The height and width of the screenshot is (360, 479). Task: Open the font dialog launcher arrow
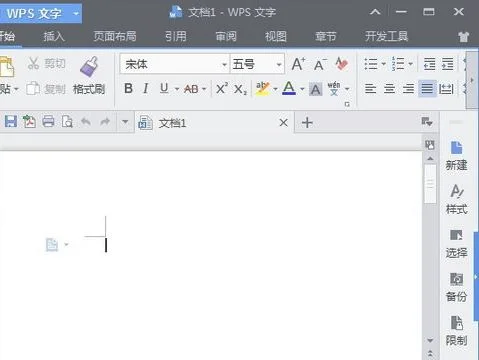347,104
